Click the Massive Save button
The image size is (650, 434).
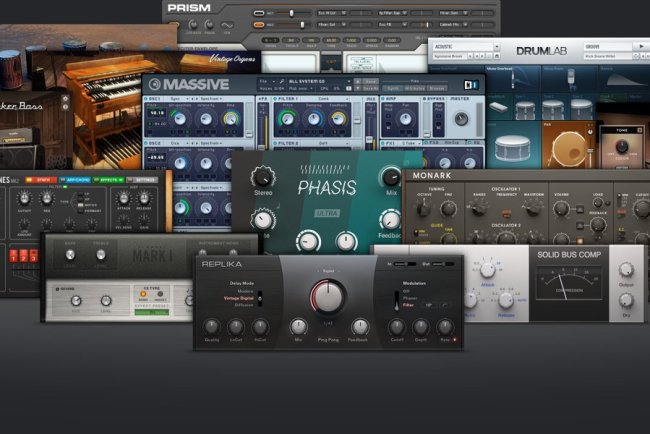(x=370, y=82)
